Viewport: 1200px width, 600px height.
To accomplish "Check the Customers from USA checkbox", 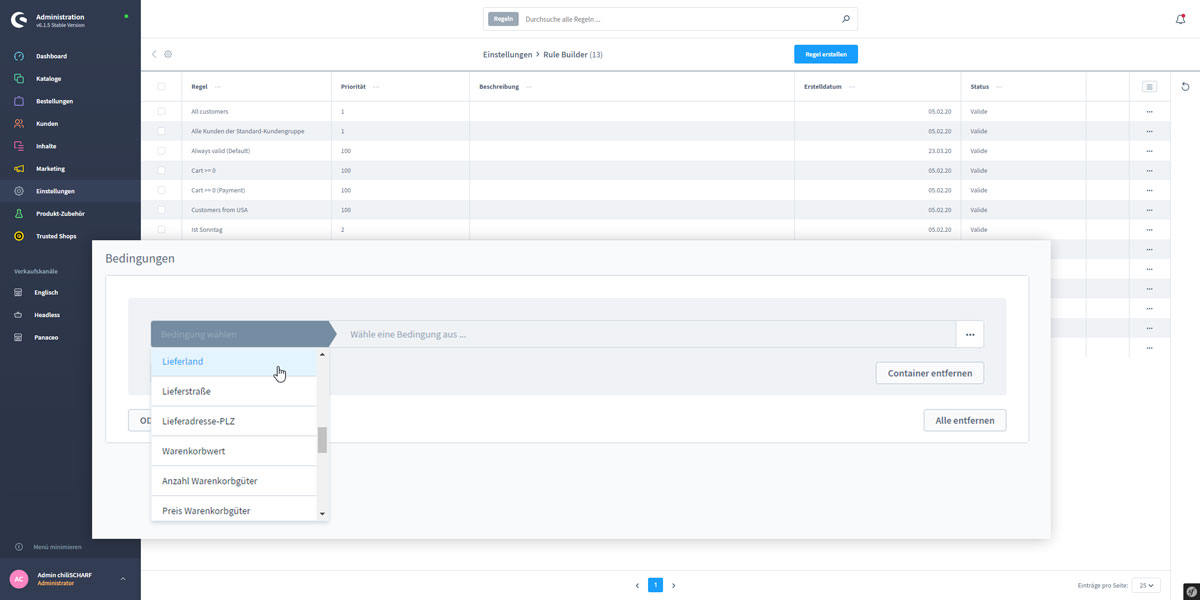I will (161, 210).
